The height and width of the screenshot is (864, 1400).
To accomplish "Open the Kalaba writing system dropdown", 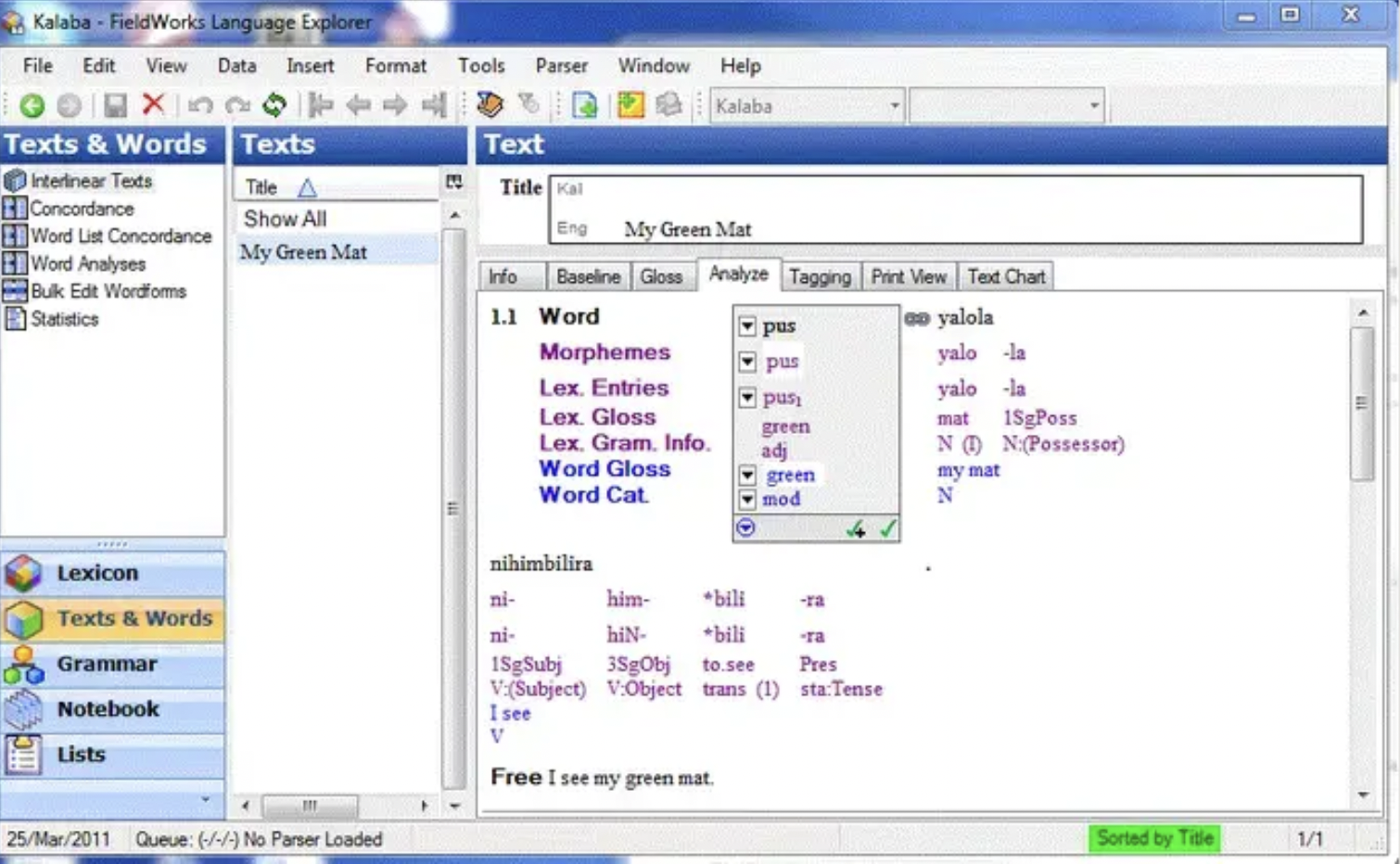I will pyautogui.click(x=894, y=106).
